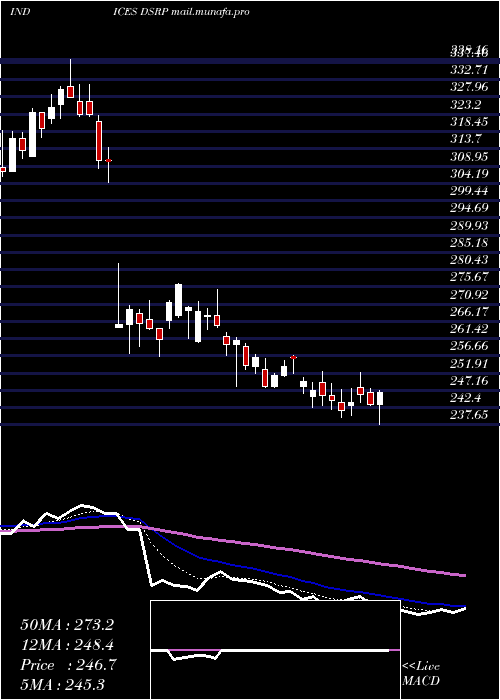Click the 332.71 price axis label

pos(470,70)
